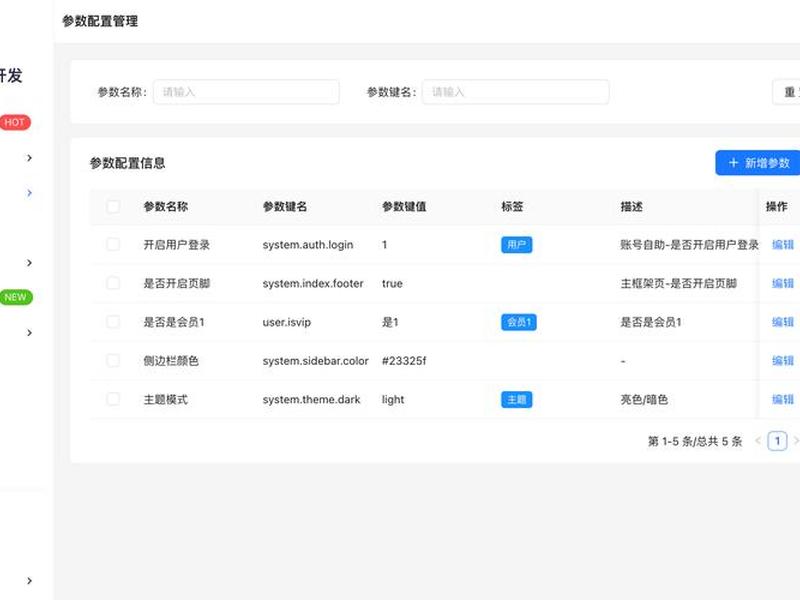Viewport: 800px width, 600px height.
Task: Edit the system.sidebar.color parameter
Action: [783, 361]
